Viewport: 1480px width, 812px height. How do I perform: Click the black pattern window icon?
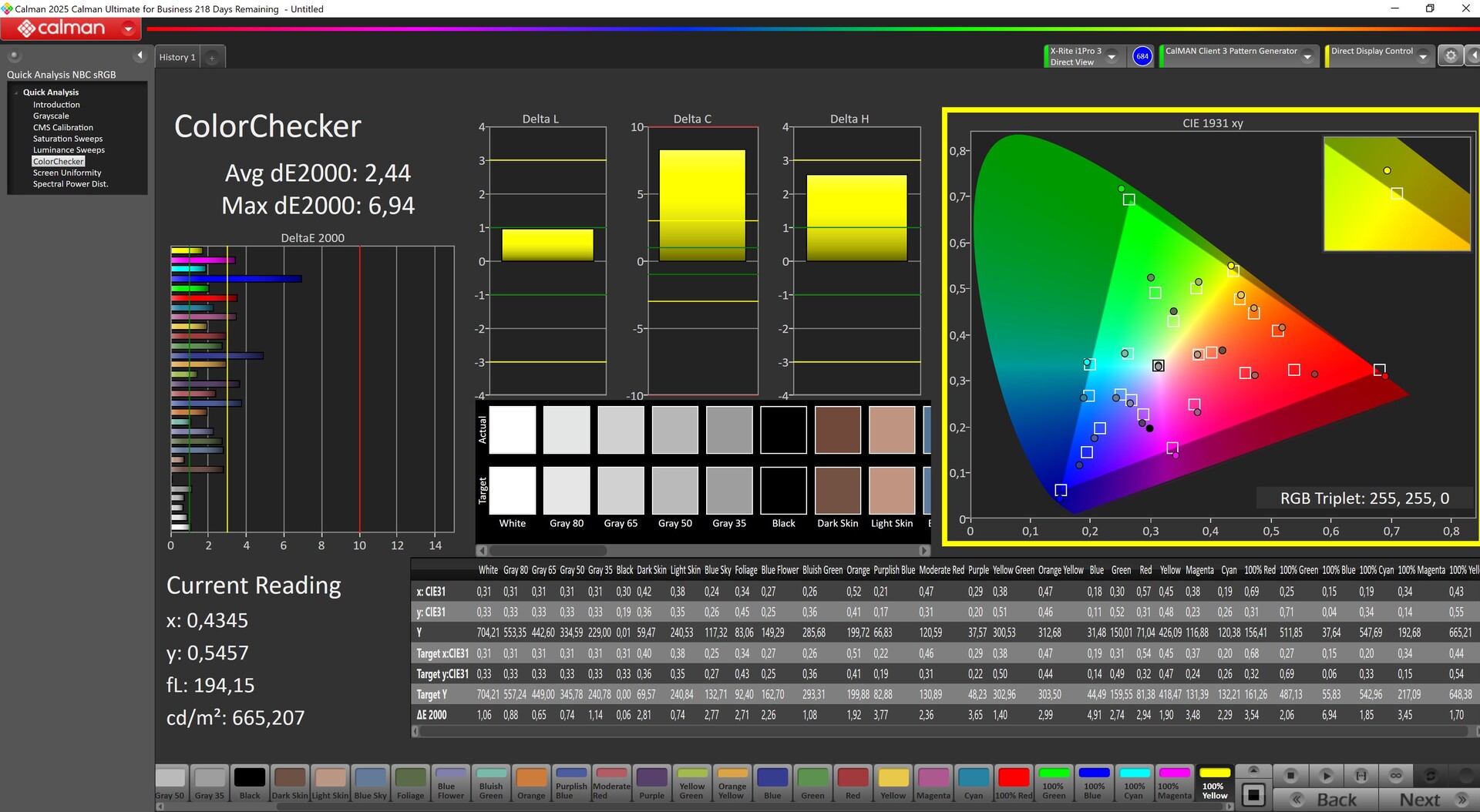[1253, 794]
